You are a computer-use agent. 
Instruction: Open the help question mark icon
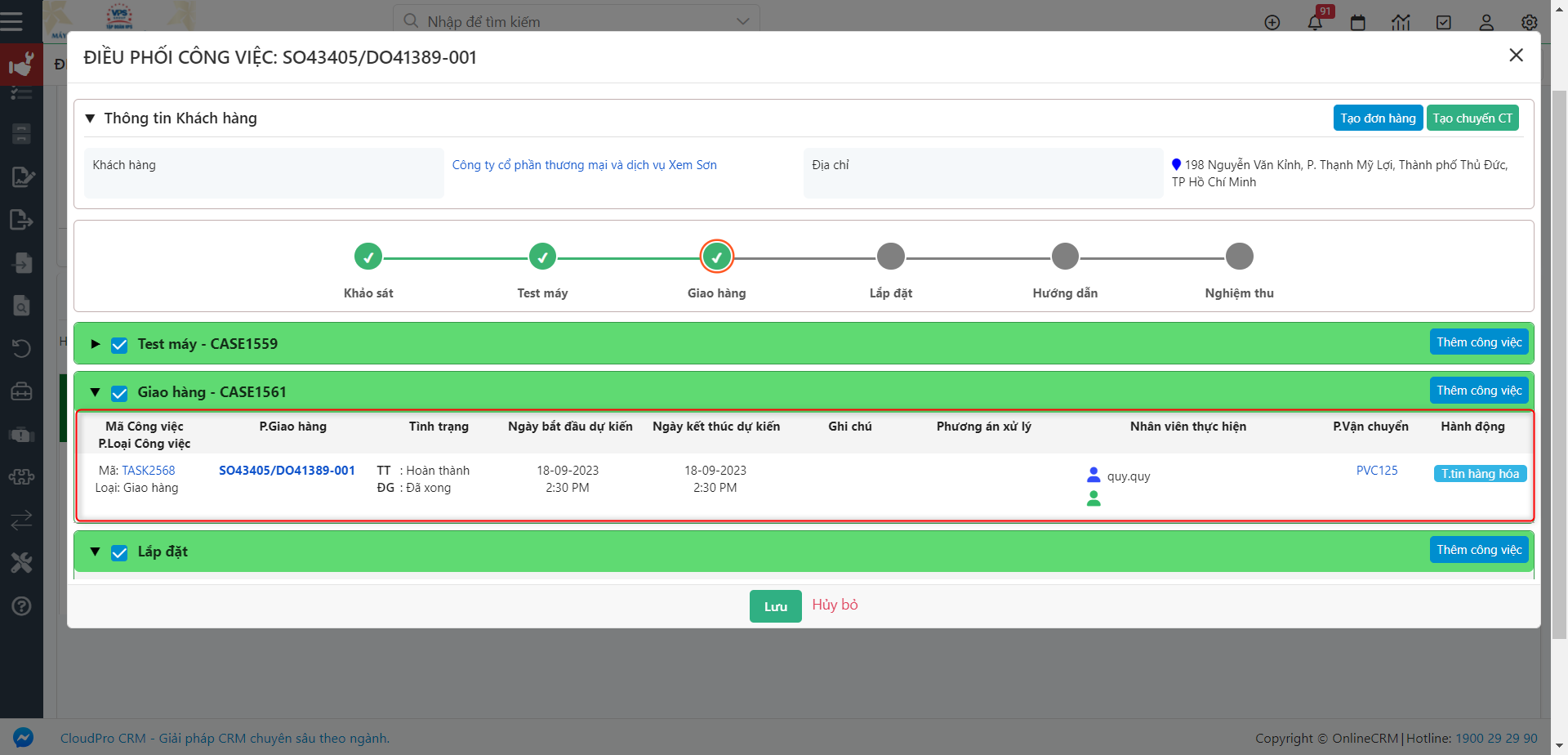[21, 605]
